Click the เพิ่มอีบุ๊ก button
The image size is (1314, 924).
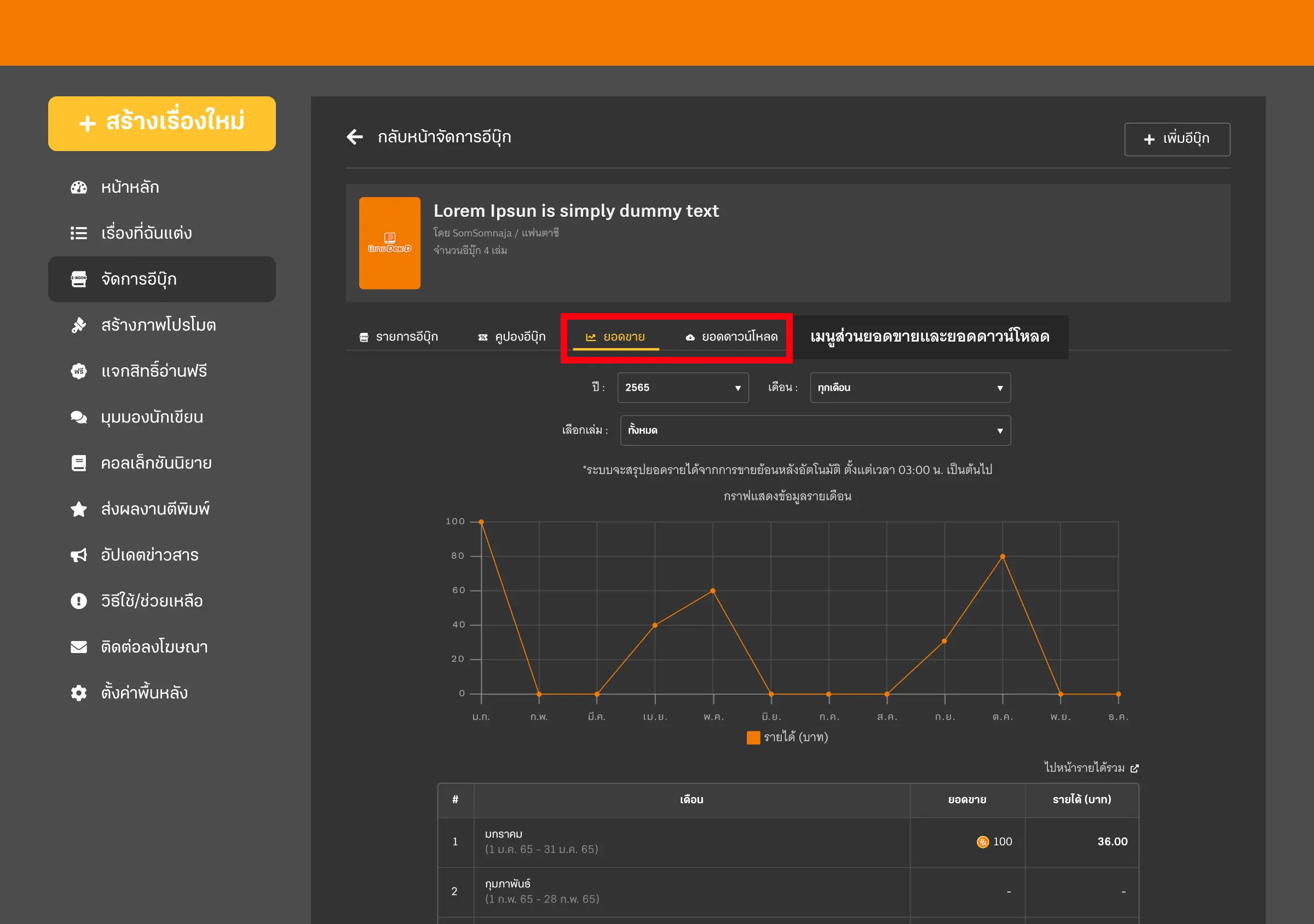click(1177, 139)
